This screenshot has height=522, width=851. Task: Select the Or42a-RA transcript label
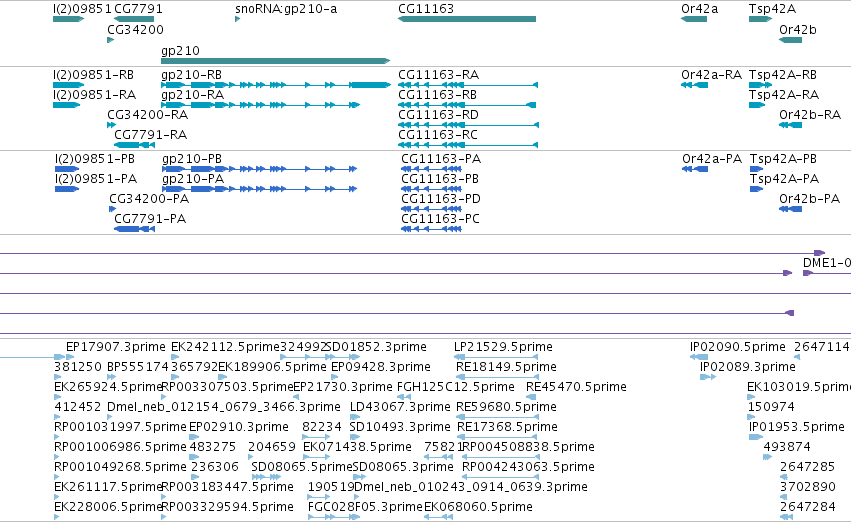[712, 75]
